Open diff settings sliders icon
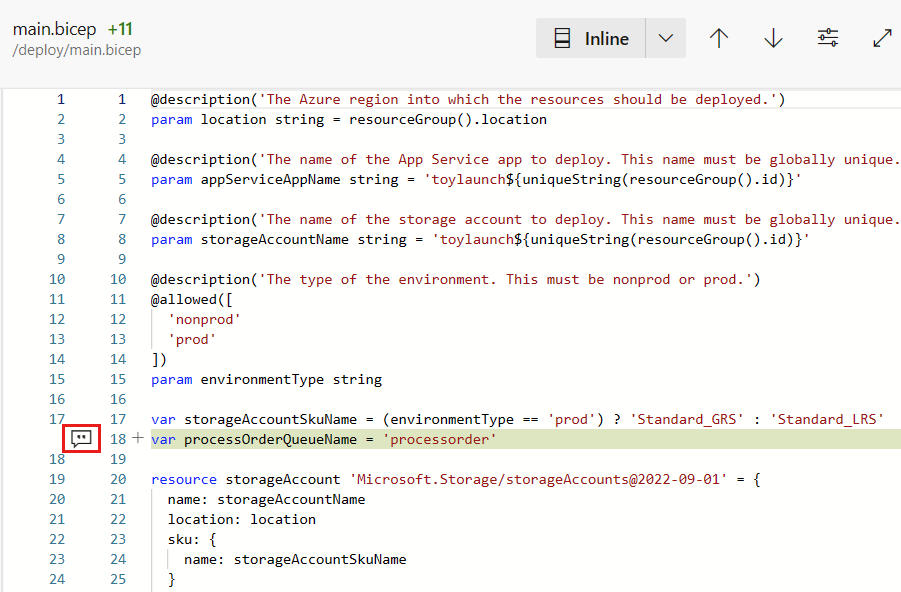Screen dimensions: 901x592 click(x=828, y=39)
